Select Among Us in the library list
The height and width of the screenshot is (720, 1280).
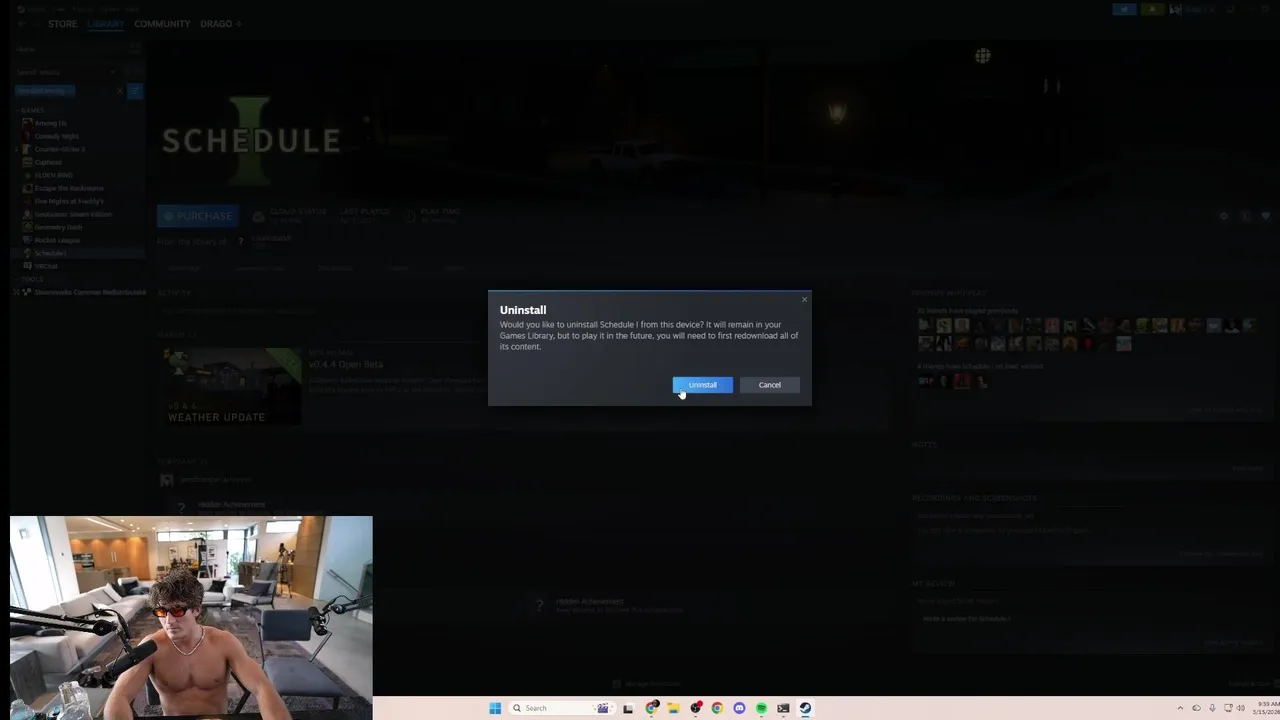coord(50,123)
